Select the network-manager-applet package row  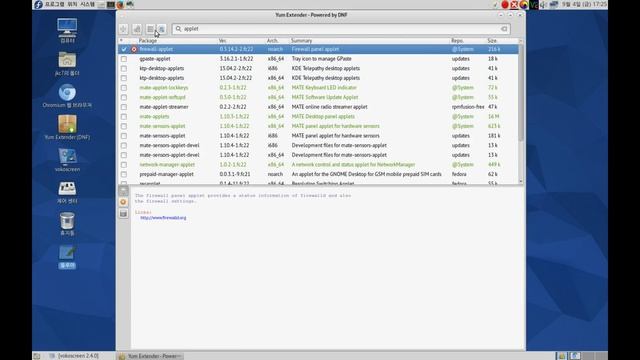coord(318,164)
